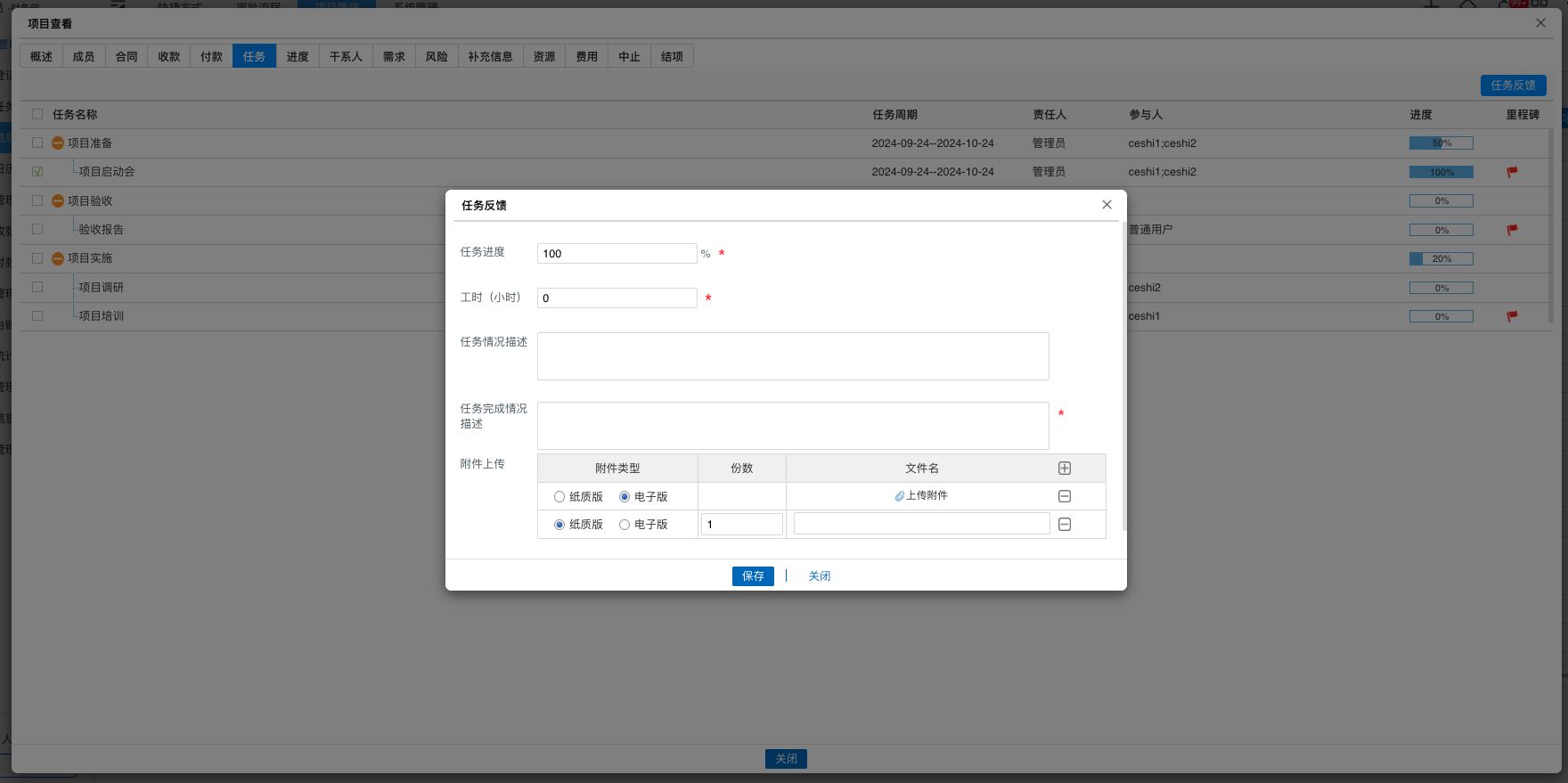
Task: Select 纸质版 radio in first attachment row
Action: (x=559, y=497)
